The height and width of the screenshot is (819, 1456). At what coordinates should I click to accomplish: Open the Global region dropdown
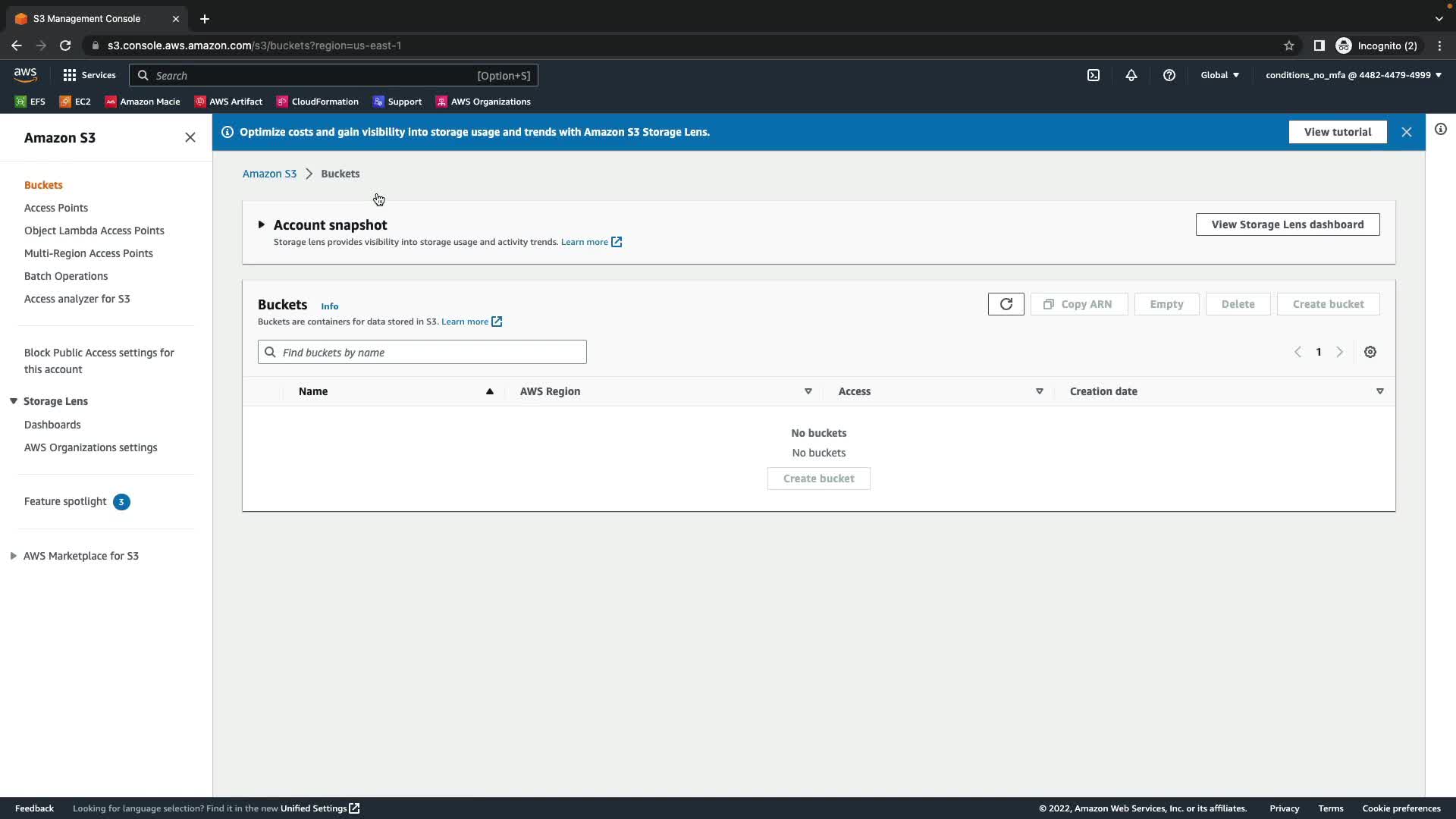(x=1219, y=75)
